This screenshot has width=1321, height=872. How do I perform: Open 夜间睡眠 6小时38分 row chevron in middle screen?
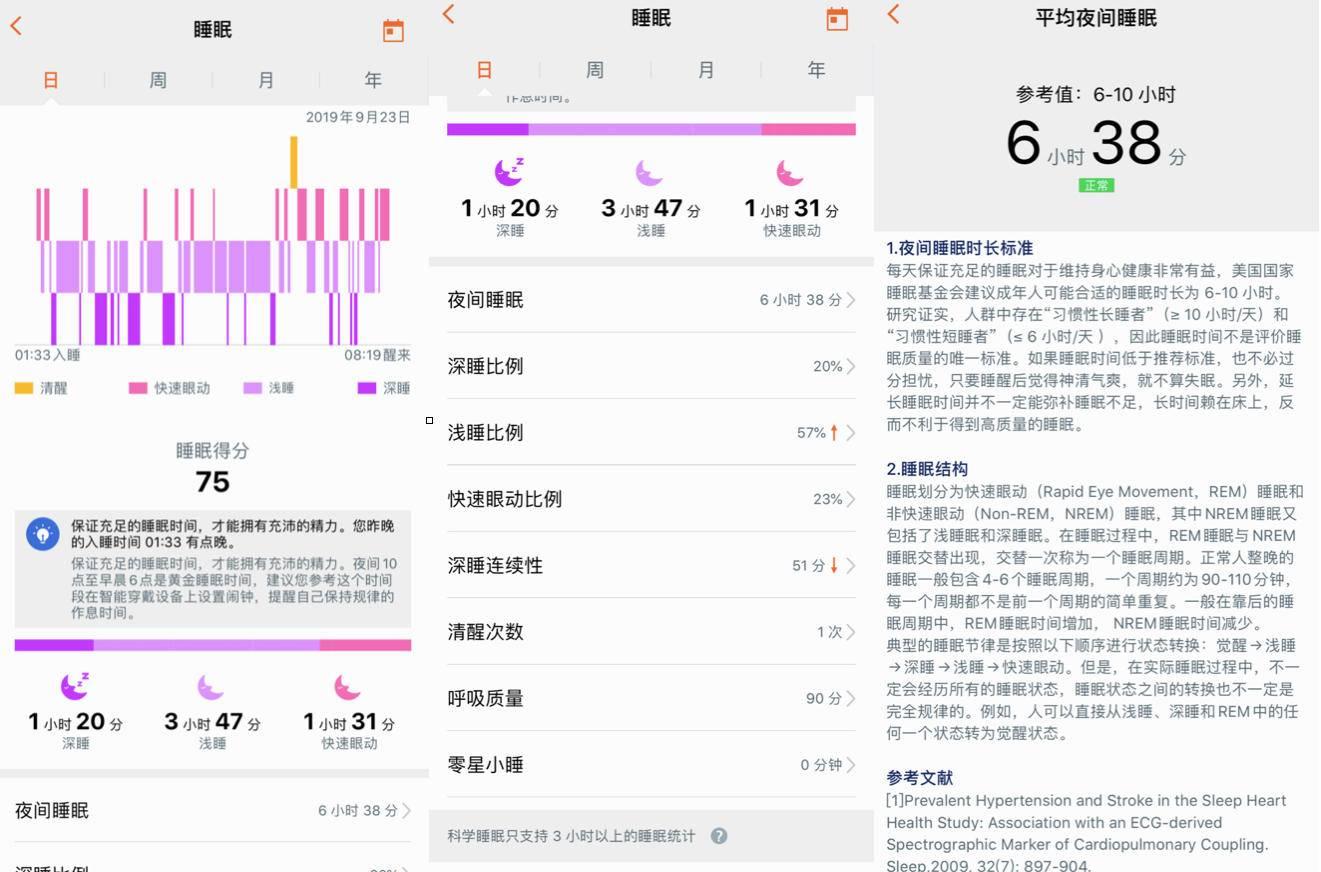click(x=851, y=300)
